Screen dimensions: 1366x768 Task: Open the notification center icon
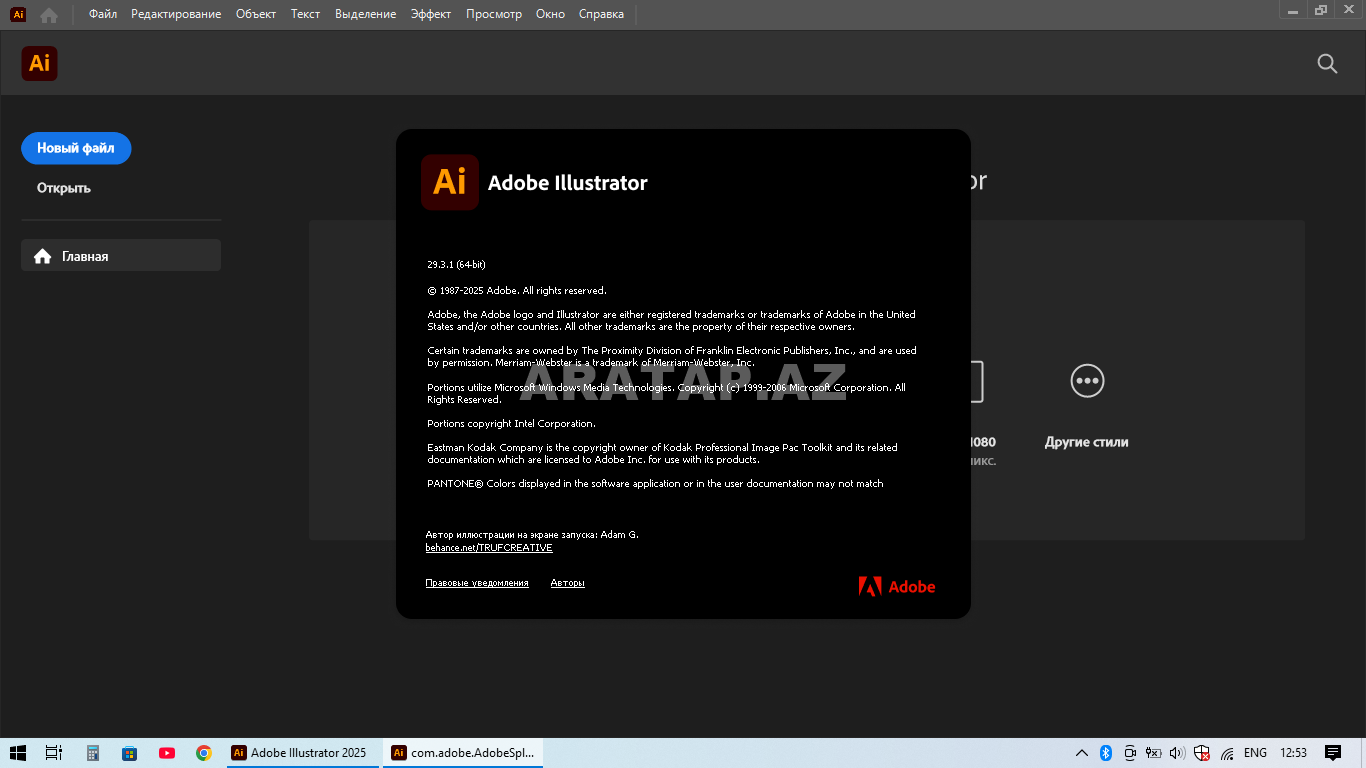click(x=1333, y=753)
